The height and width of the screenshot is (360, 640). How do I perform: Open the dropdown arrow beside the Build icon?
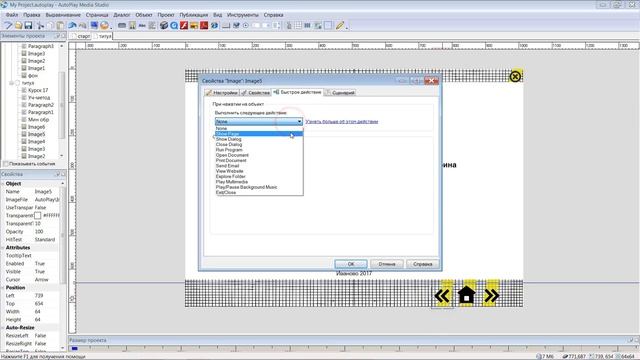point(110,27)
